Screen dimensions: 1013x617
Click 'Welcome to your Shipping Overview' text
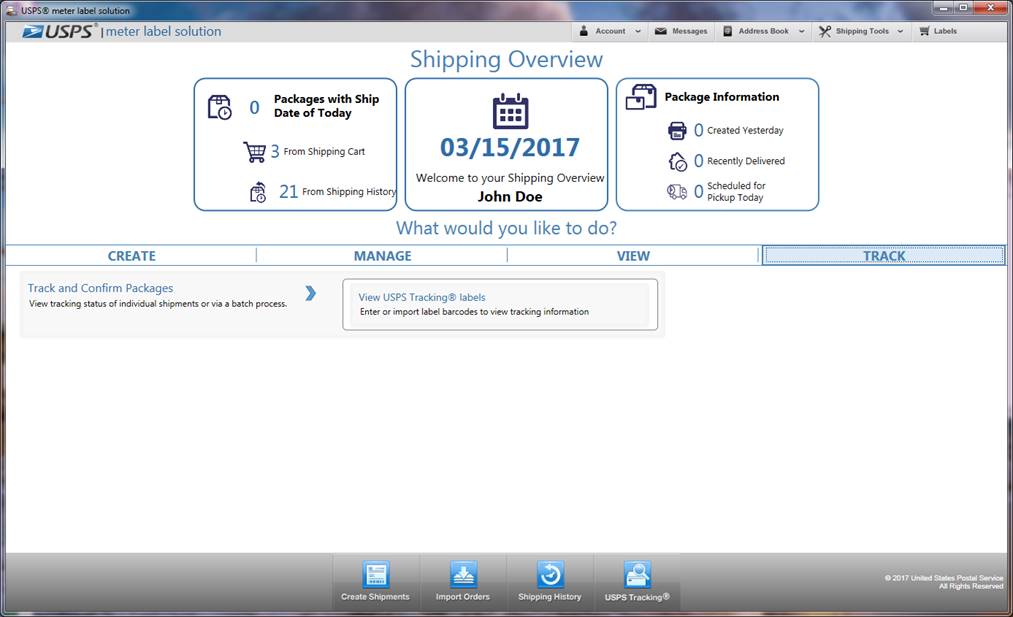pyautogui.click(x=510, y=178)
